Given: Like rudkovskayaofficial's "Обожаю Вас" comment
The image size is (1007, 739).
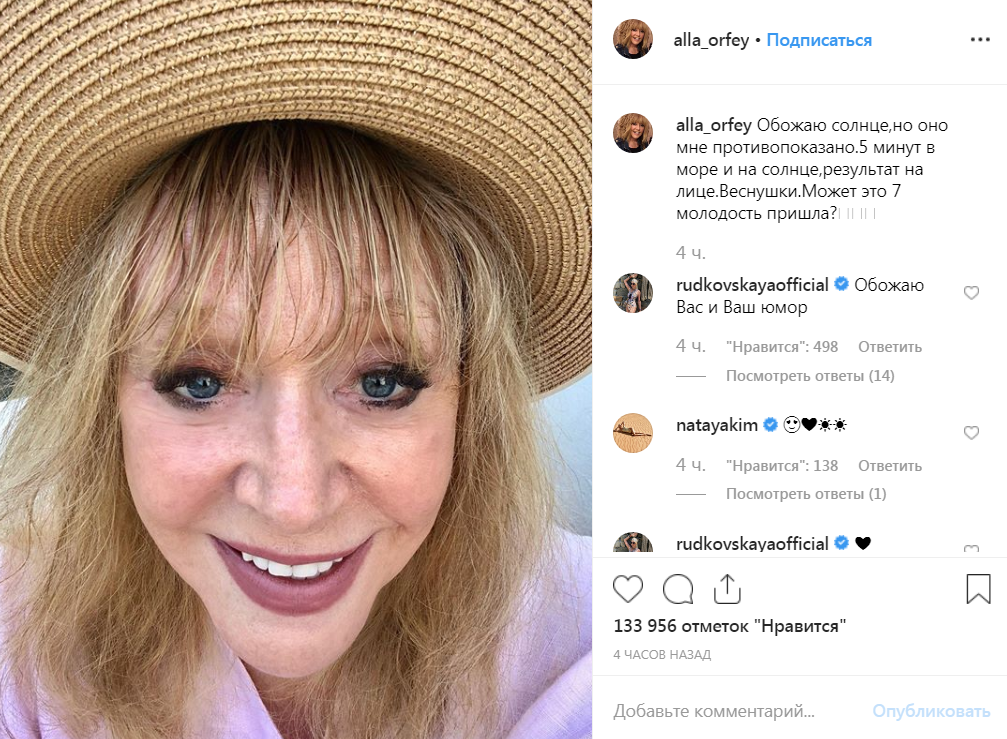Looking at the screenshot, I should tap(971, 293).
